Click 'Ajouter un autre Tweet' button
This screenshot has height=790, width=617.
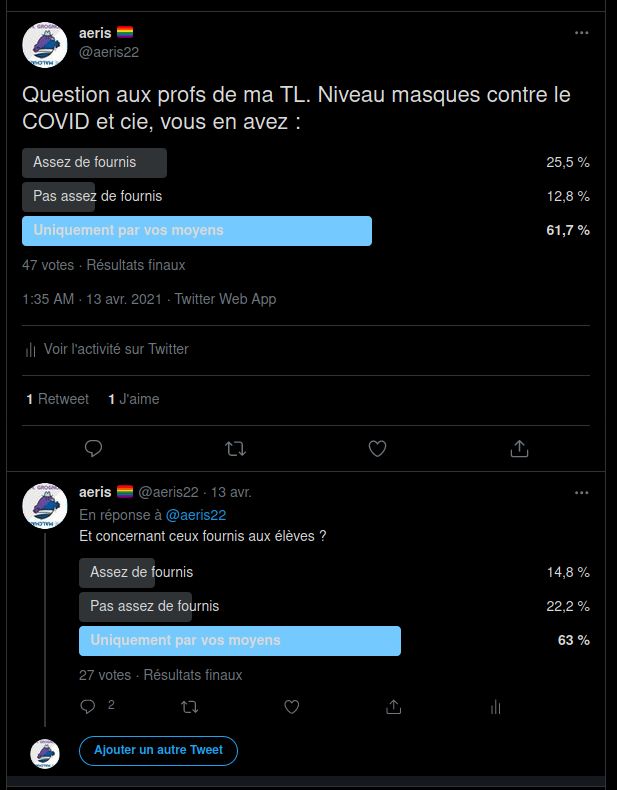(x=158, y=750)
